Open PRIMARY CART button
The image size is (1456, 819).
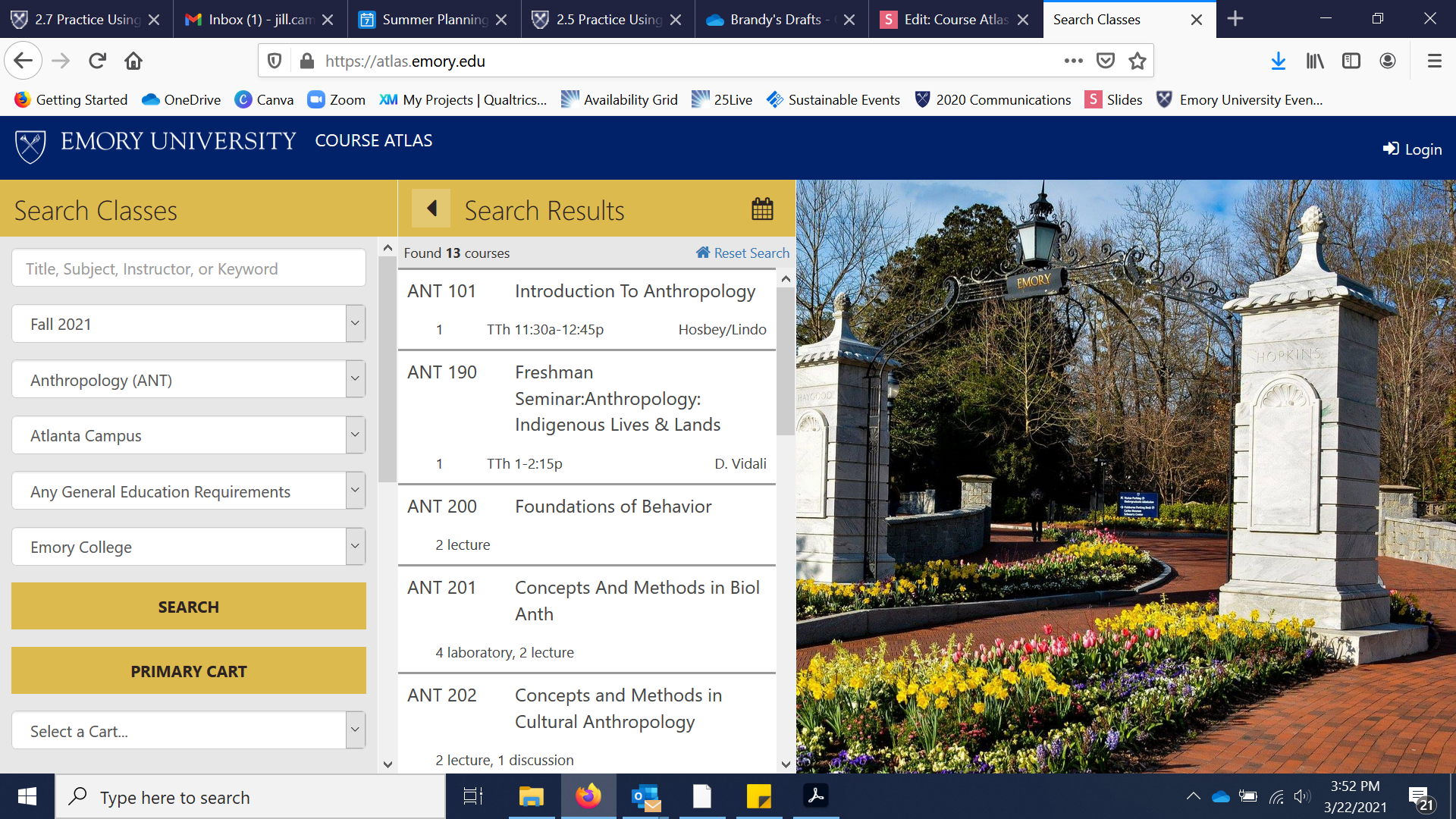pos(189,670)
